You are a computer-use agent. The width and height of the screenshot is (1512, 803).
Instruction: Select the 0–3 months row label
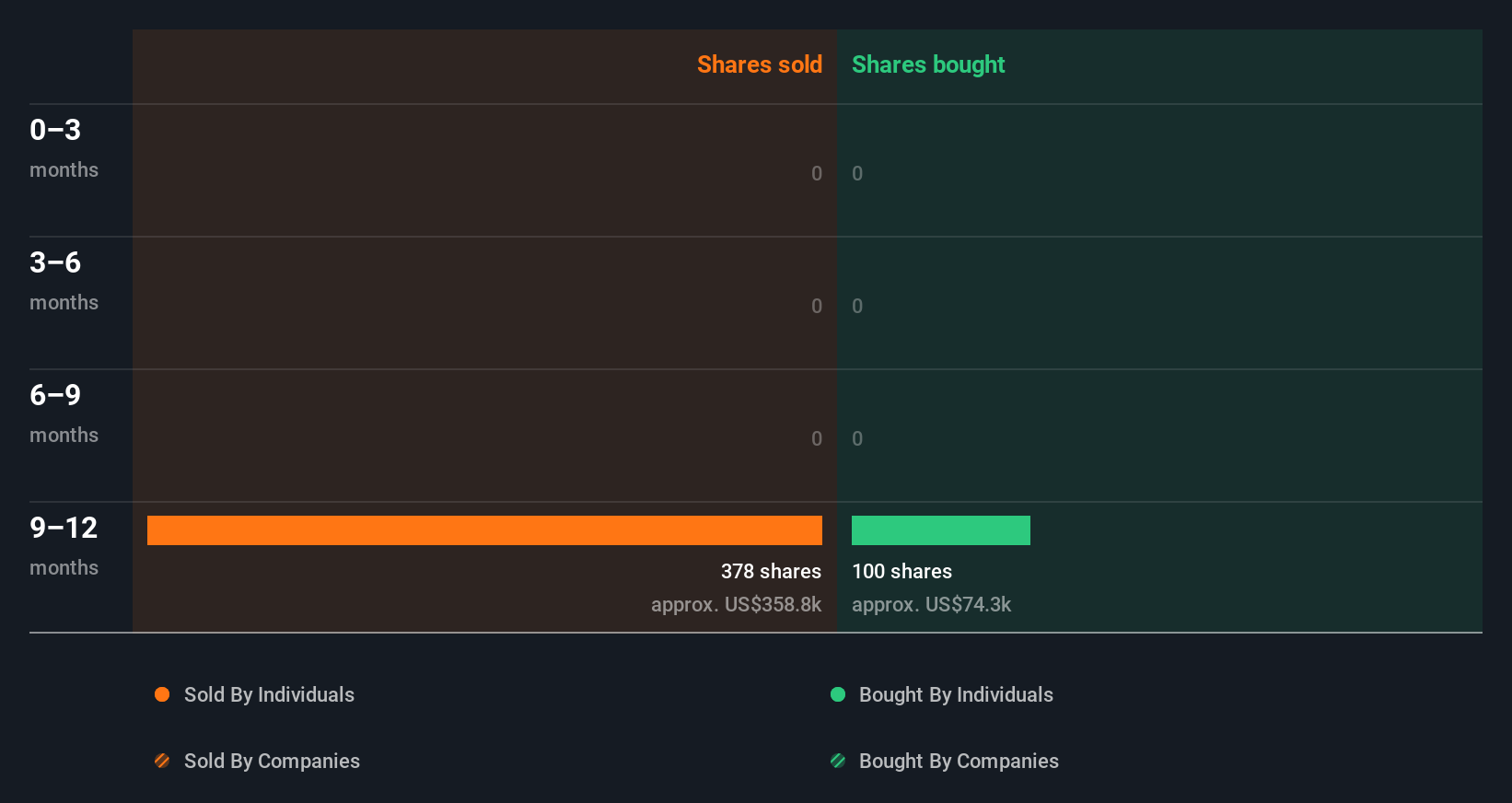[64, 148]
